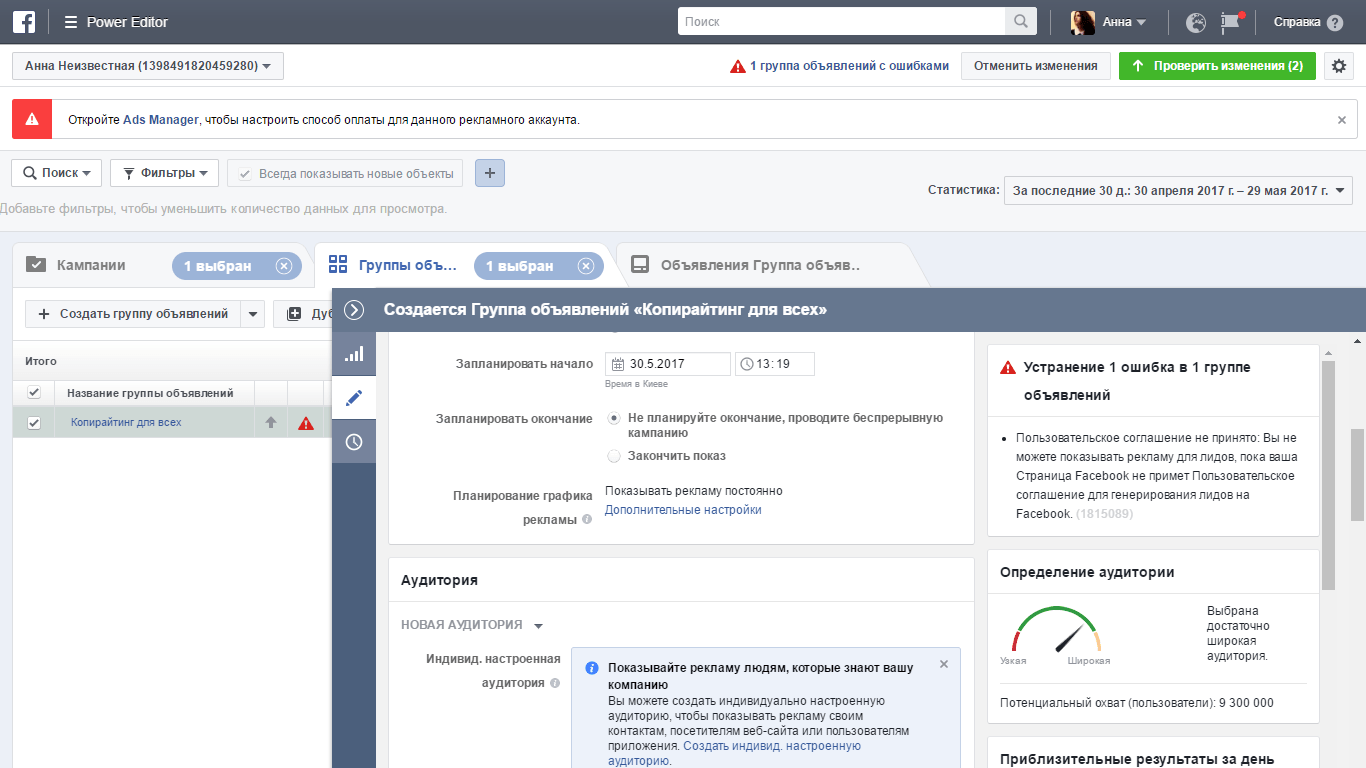This screenshot has height=768, width=1366.
Task: Switch to the Кампании tab
Action: click(91, 266)
